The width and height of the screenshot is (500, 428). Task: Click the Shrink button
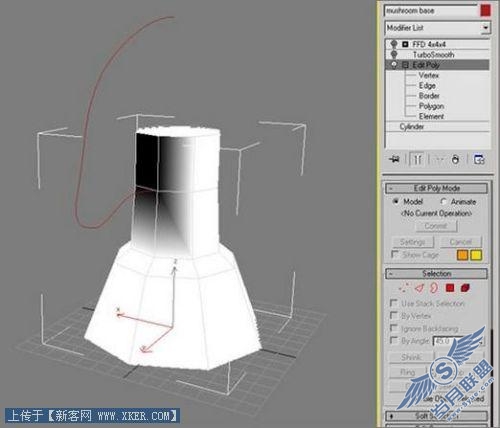[411, 357]
